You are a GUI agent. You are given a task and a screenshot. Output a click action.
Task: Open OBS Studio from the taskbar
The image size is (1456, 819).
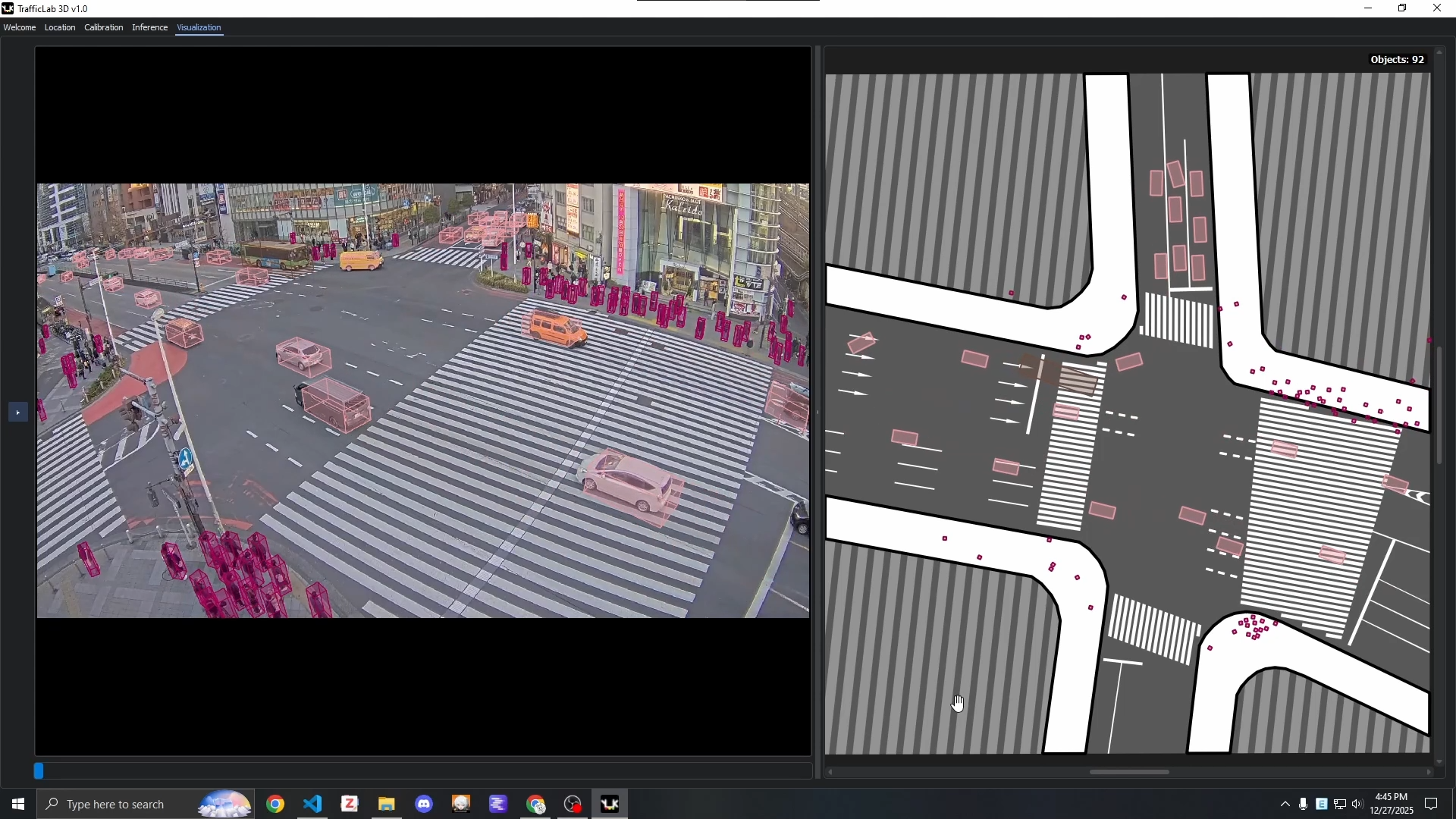[573, 804]
